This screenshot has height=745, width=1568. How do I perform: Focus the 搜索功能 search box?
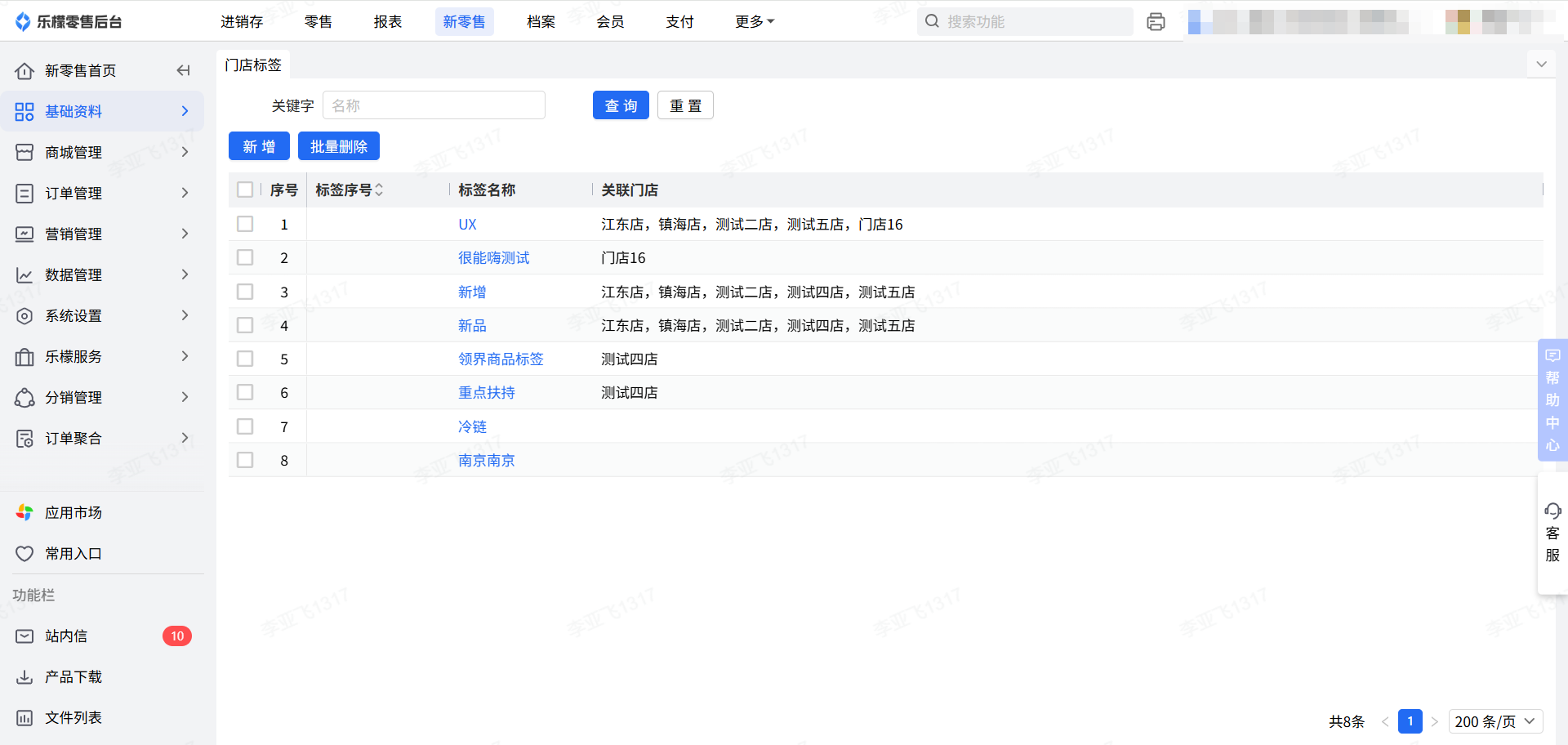point(1025,21)
